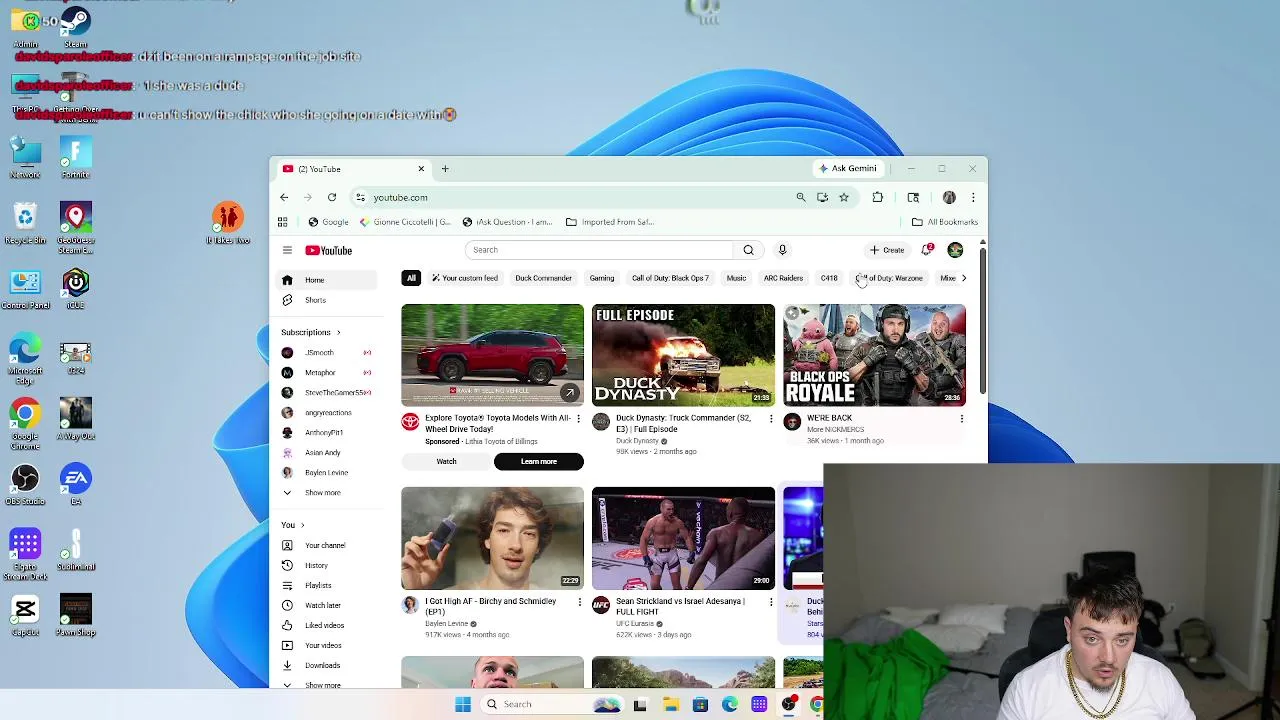Click the Create button
The height and width of the screenshot is (720, 1280).
click(887, 250)
